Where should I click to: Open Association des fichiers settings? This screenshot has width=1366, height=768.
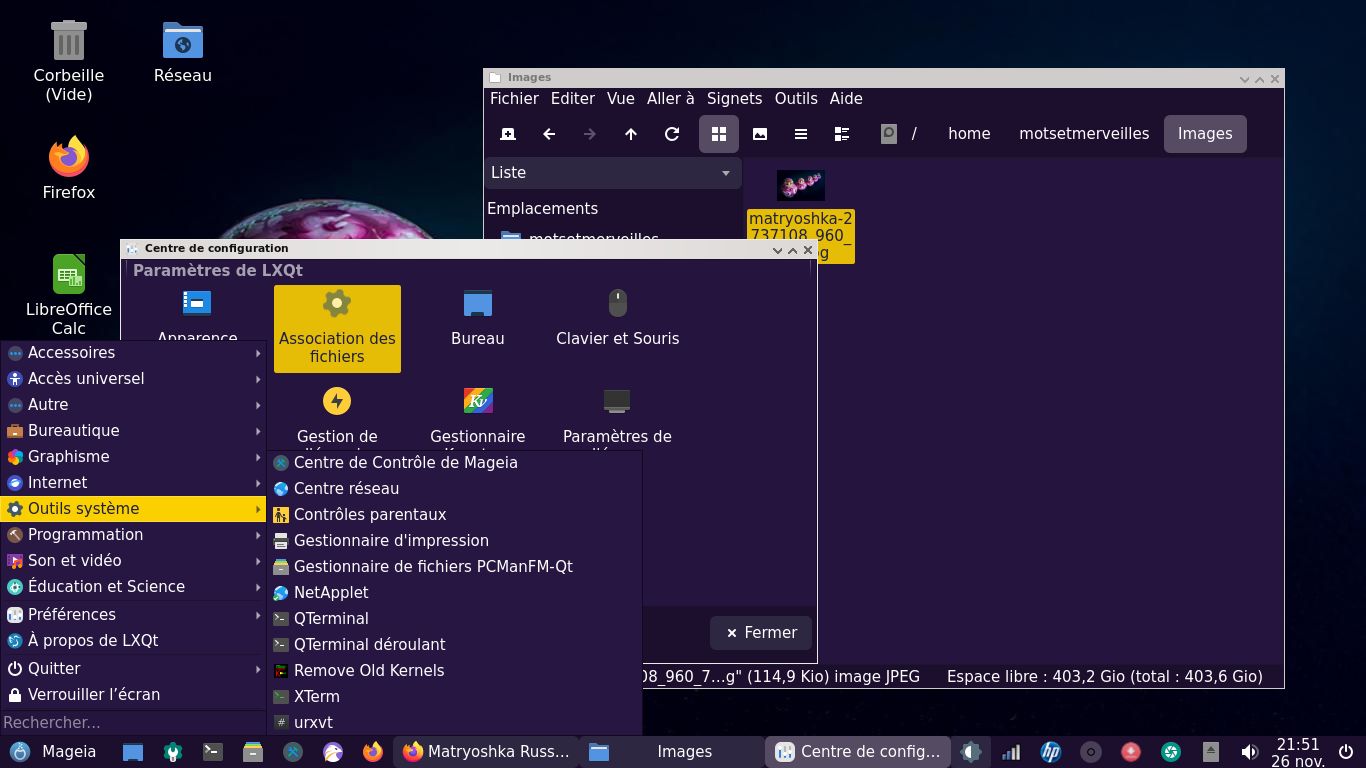pos(337,328)
